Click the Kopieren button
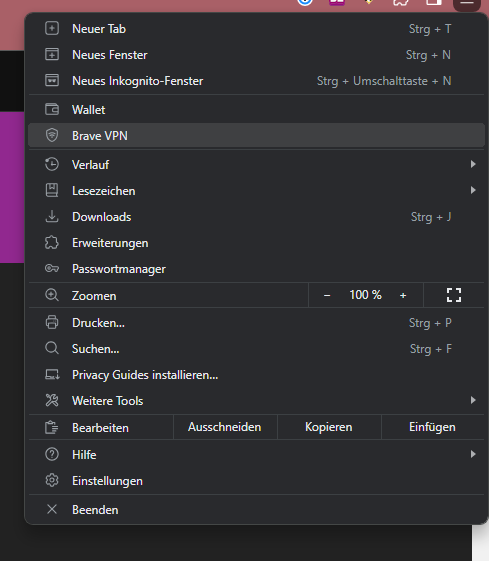 click(329, 427)
